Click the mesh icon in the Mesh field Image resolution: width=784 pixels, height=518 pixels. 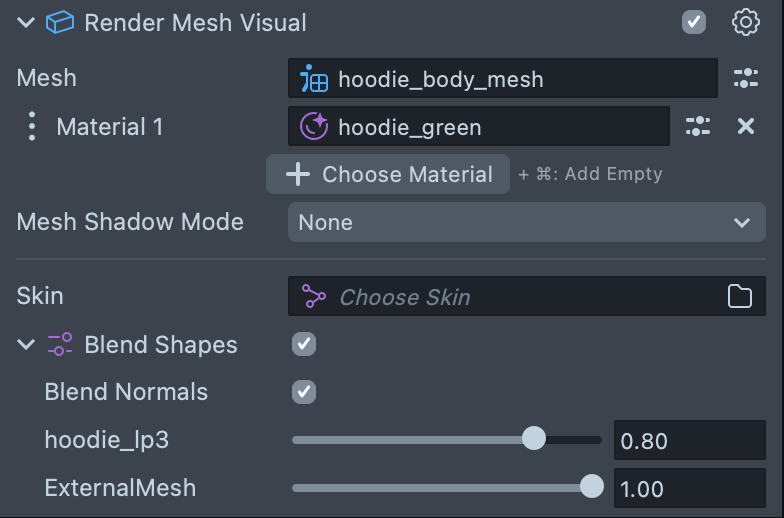coord(314,79)
